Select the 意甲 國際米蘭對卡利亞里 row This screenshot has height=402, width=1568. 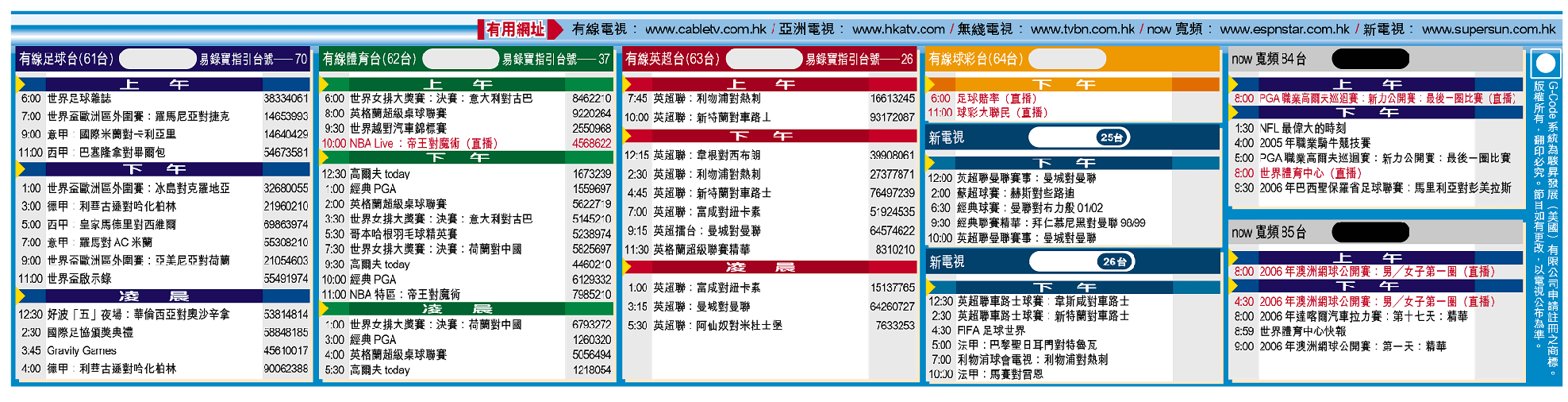pos(163,134)
